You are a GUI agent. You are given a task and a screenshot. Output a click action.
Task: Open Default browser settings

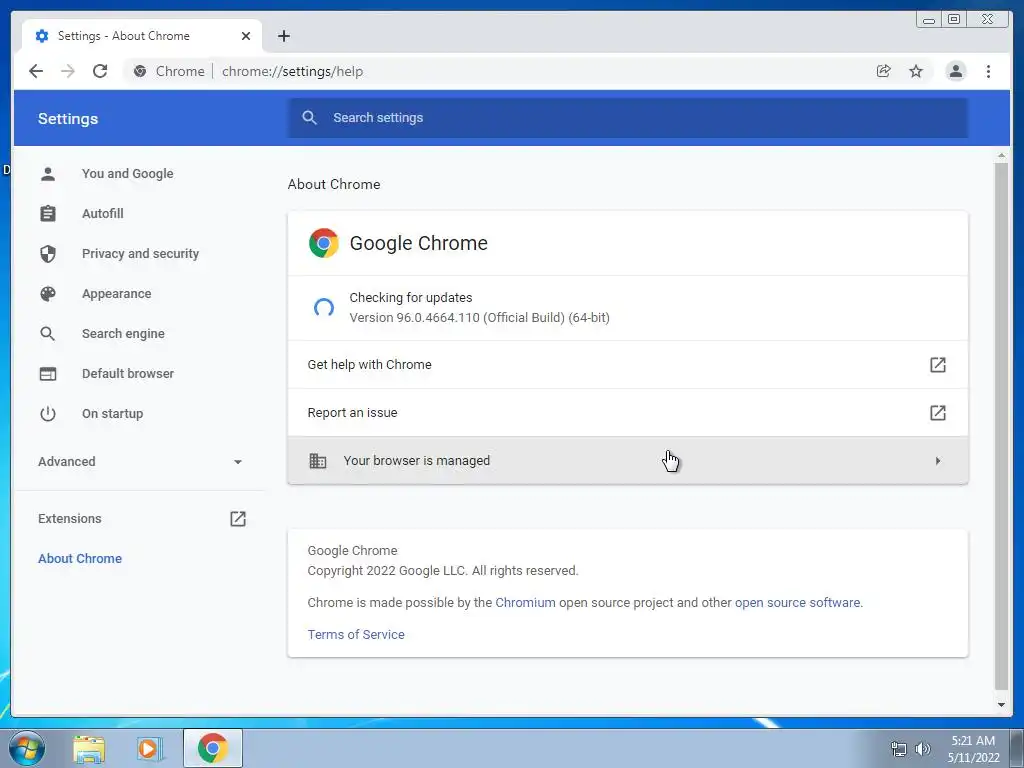click(127, 374)
